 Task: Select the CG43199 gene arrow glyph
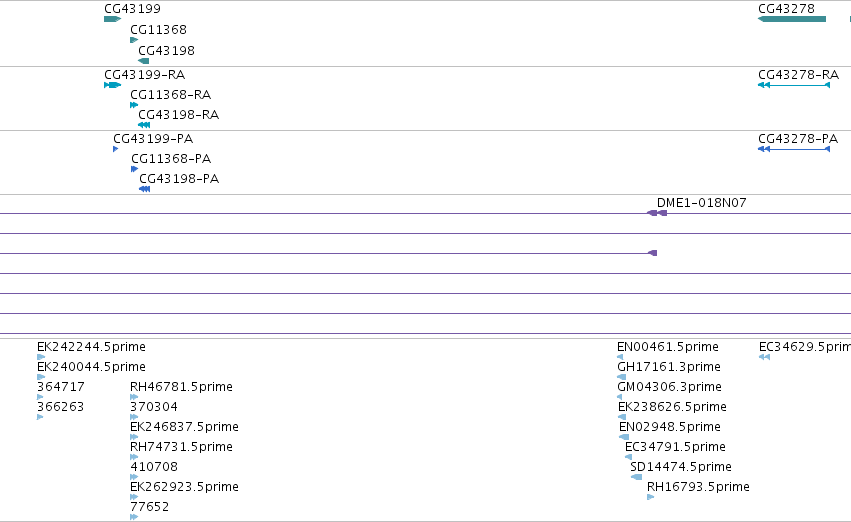click(x=112, y=19)
